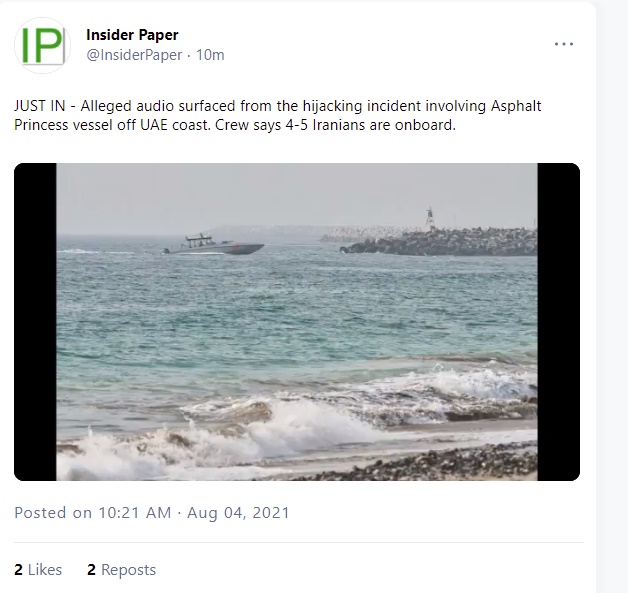Image resolution: width=628 pixels, height=593 pixels.
Task: Click the Insider Paper display name
Action: (132, 35)
